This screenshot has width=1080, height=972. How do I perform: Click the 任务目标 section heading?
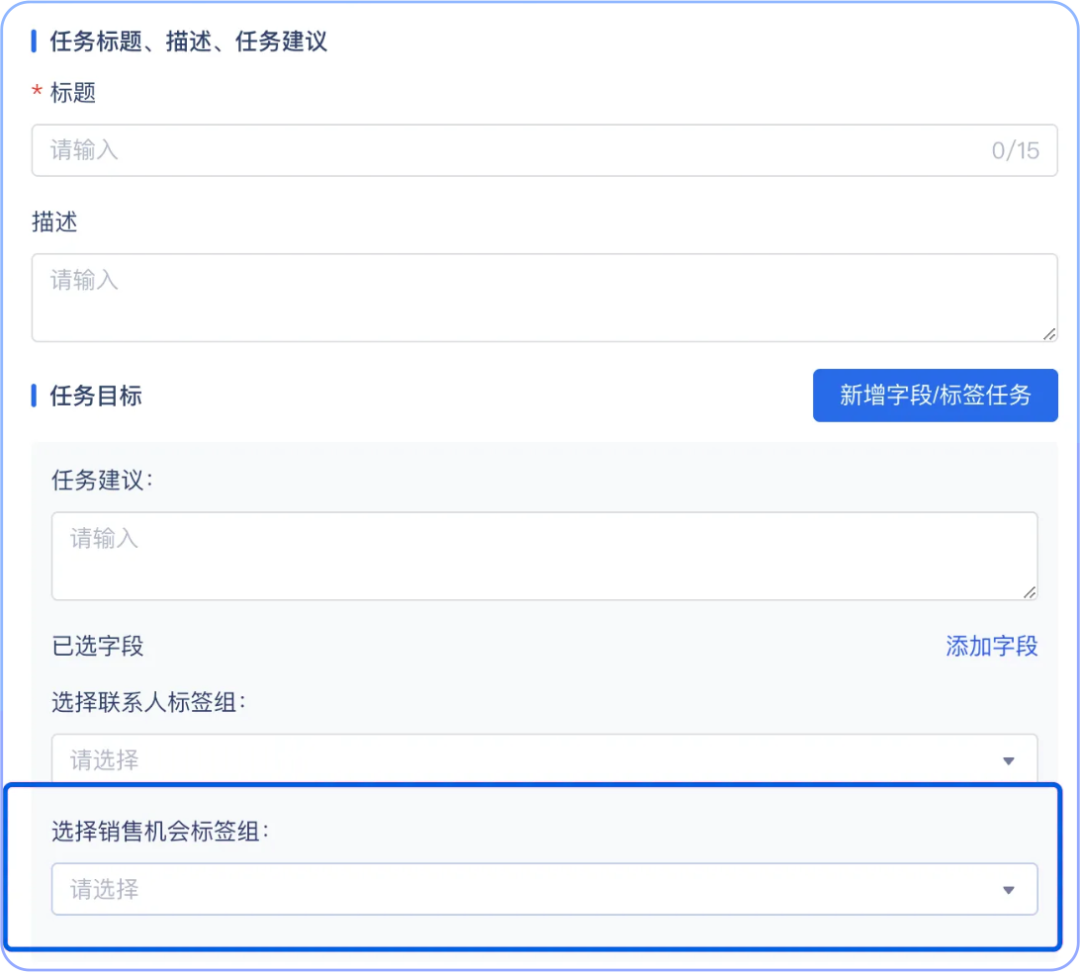(96, 396)
